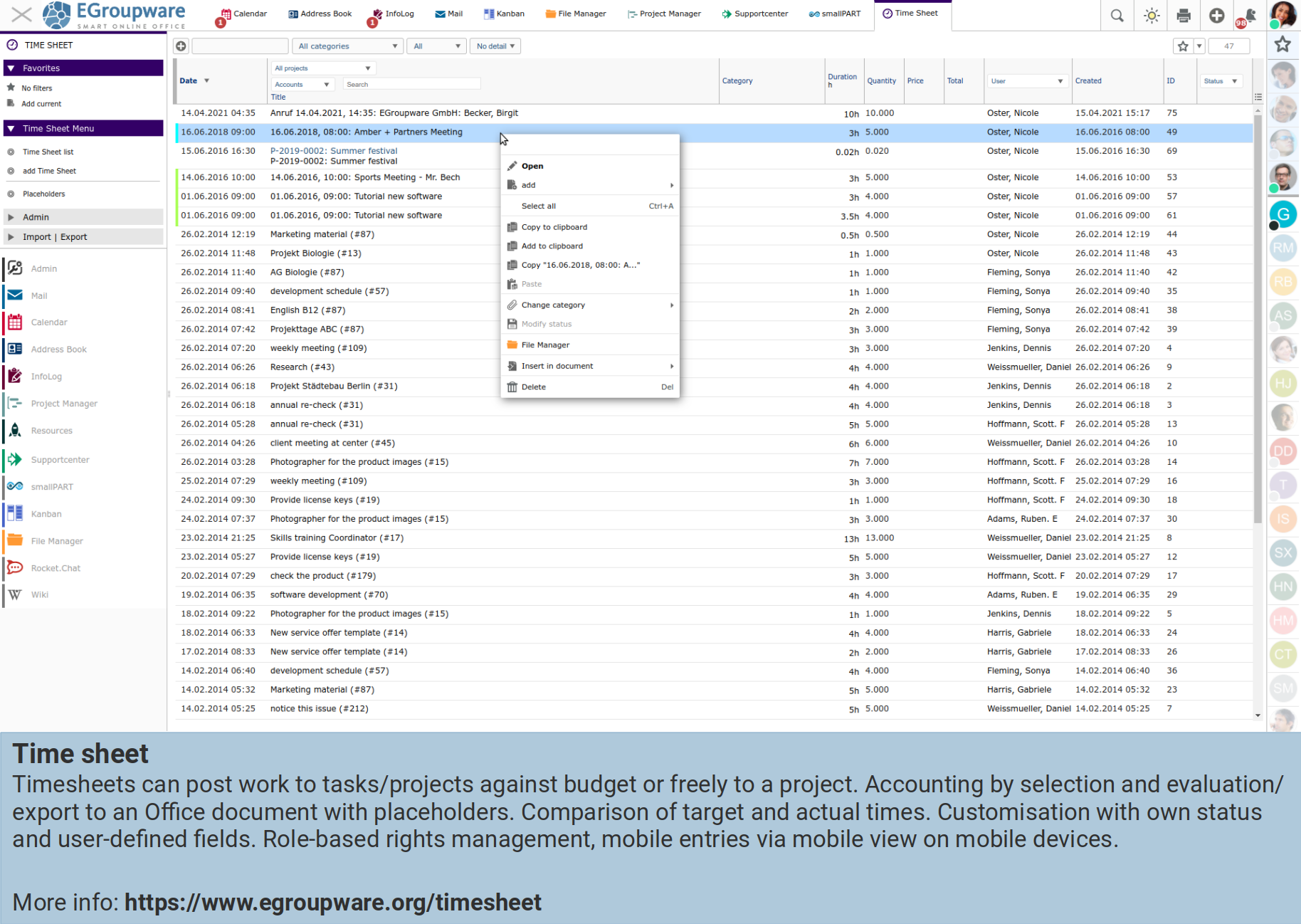Open Rocket.Chat in the sidebar
The image size is (1301, 924).
[56, 568]
